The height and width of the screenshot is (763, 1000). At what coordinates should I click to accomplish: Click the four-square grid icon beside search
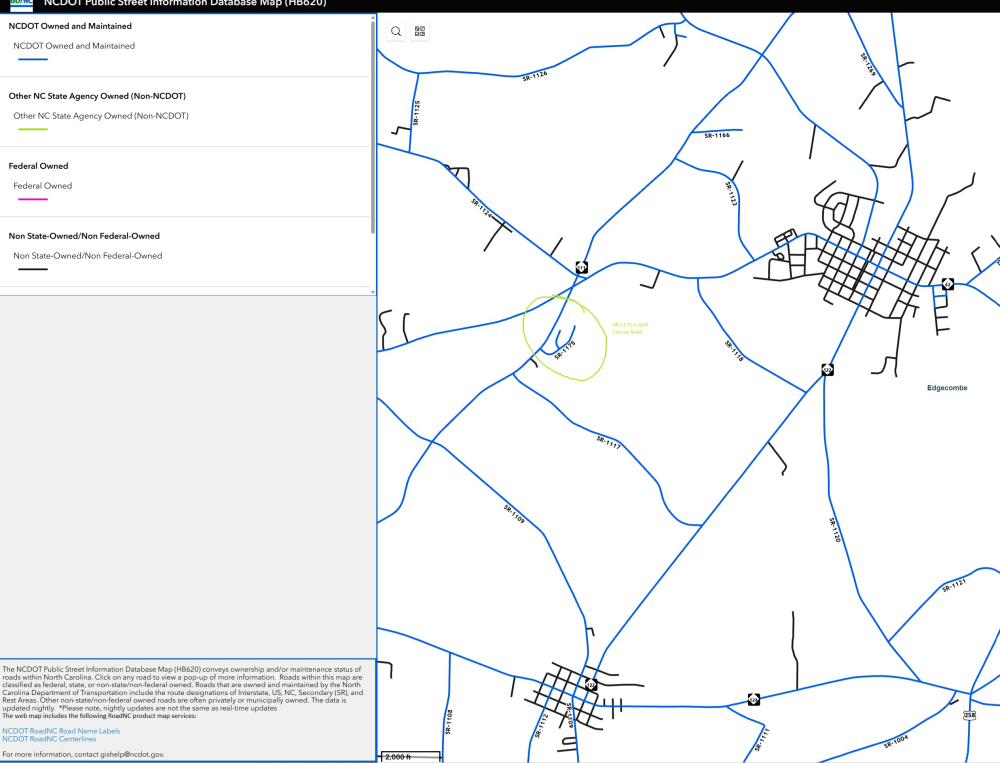[420, 31]
